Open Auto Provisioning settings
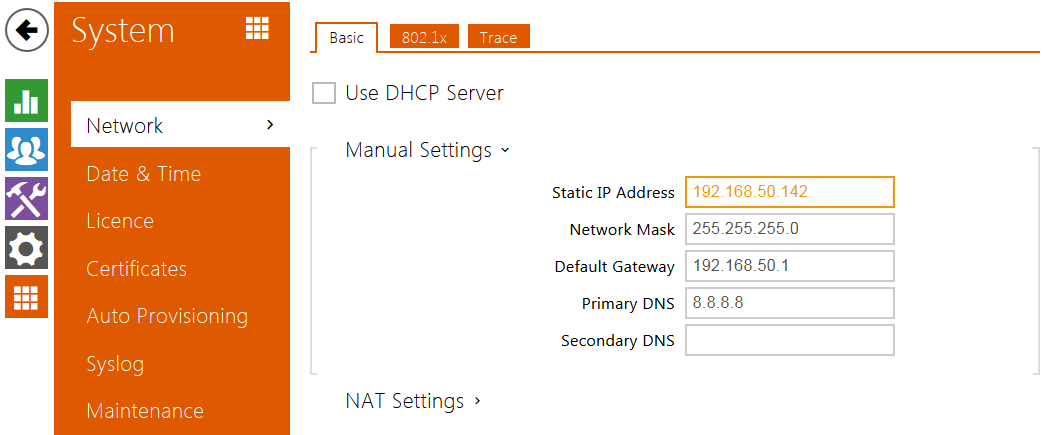Screen dimensions: 1054x435 pos(167,316)
